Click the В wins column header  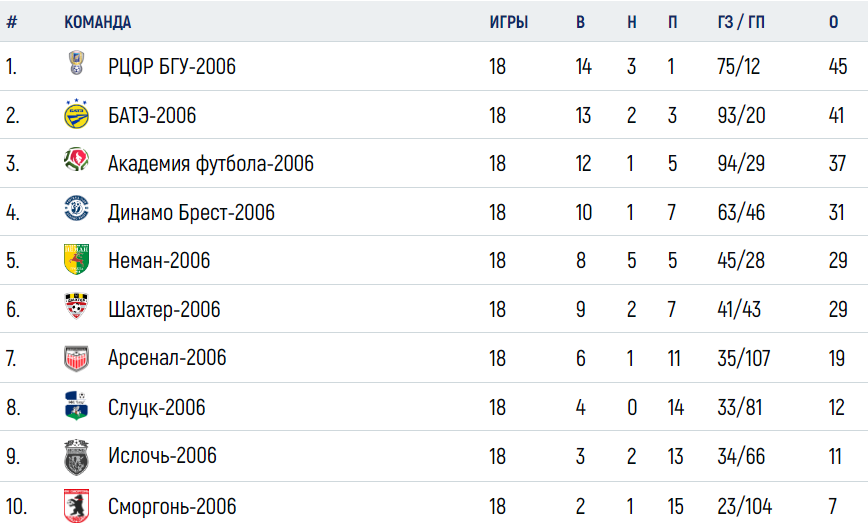580,22
